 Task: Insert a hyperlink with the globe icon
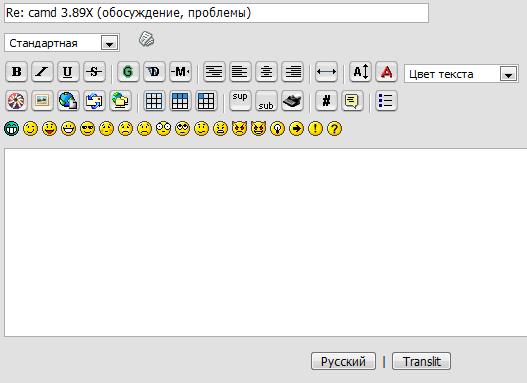[68, 100]
